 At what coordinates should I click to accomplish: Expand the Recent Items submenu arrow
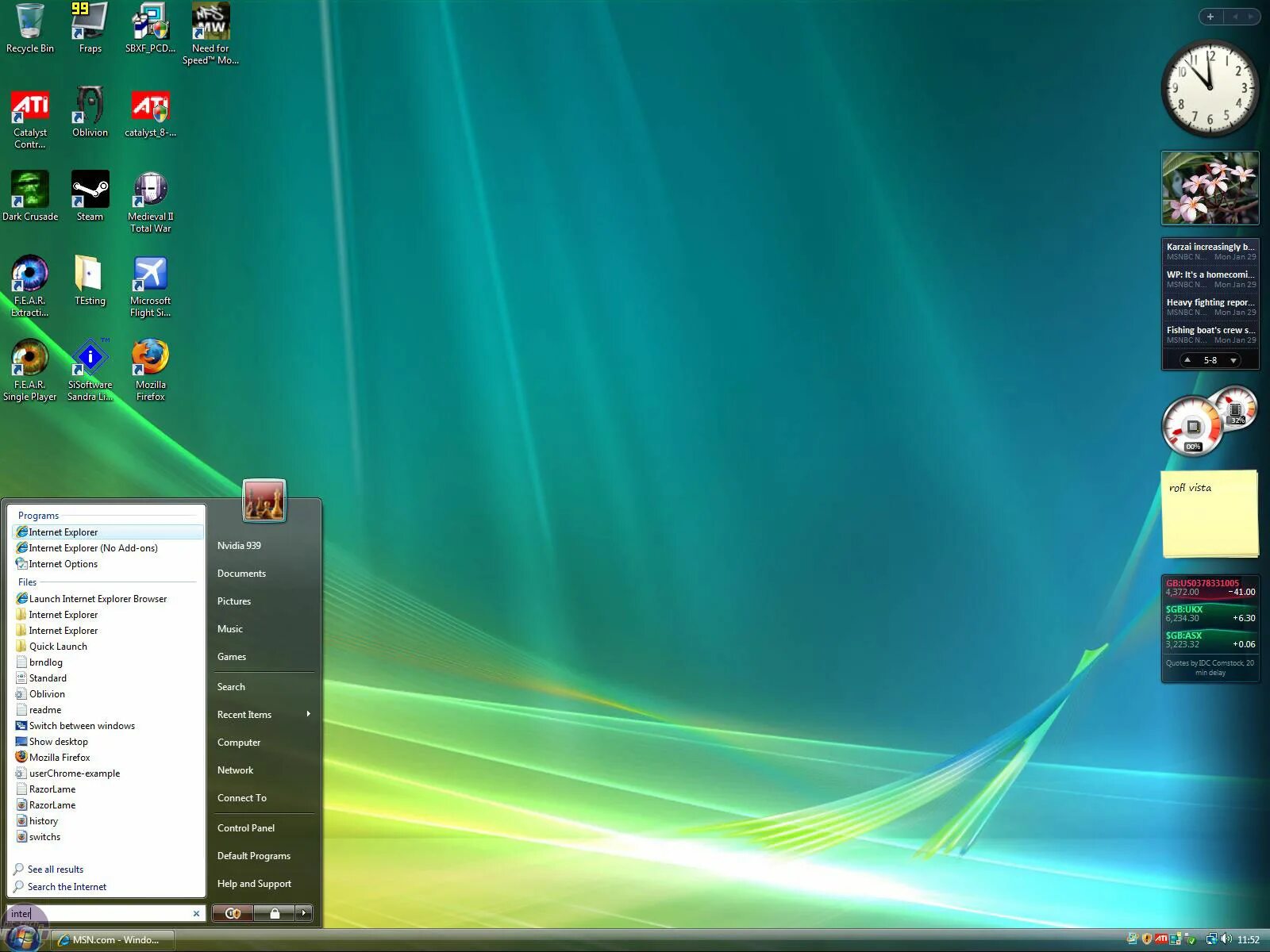pos(309,714)
